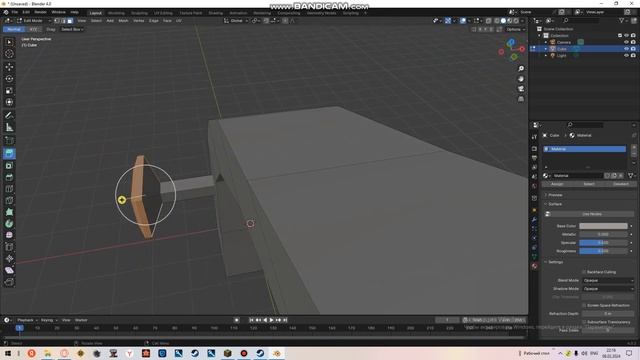Disable Collection render camera icon
640x360 pixels.
633,36
